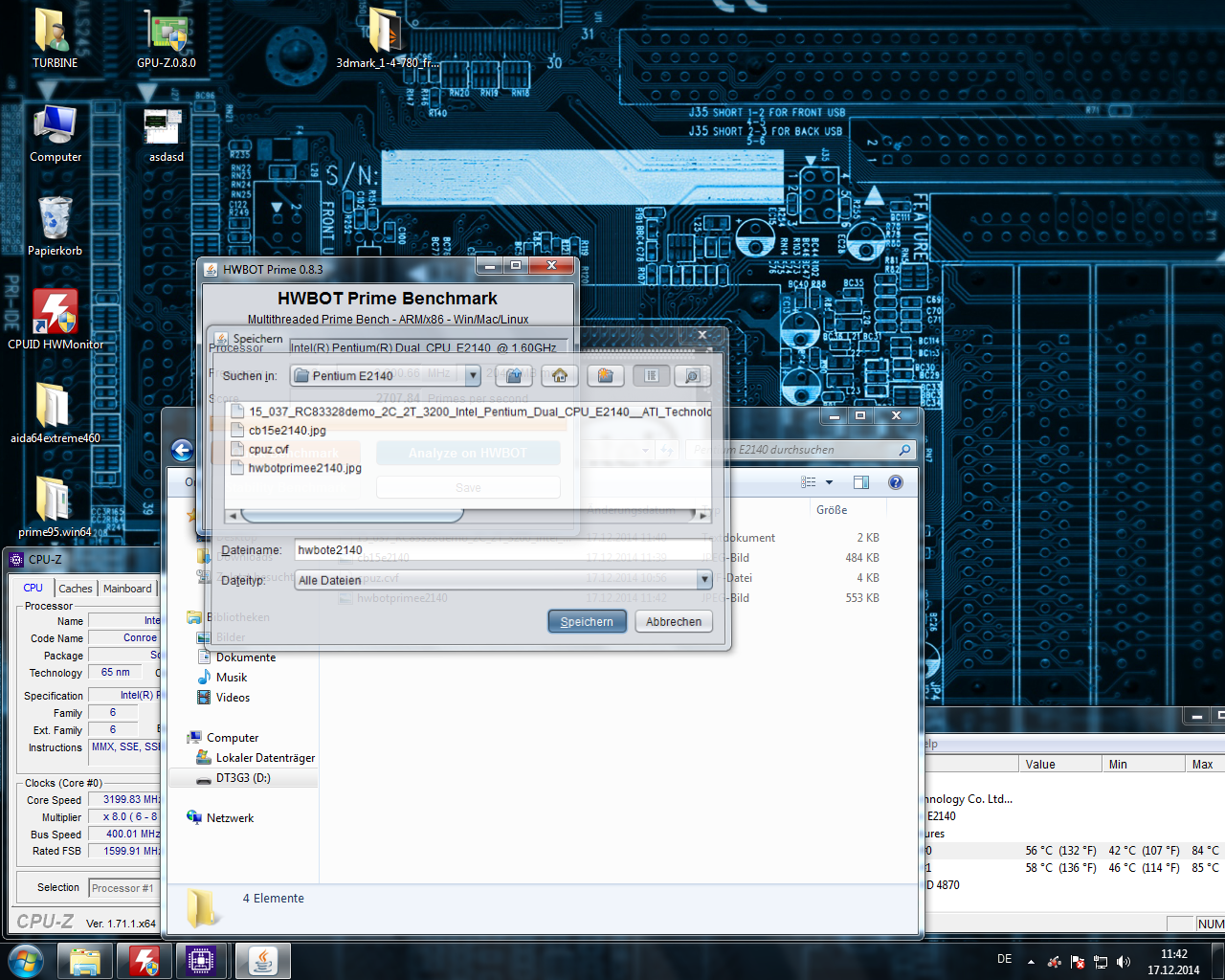Click the Value column header in HWMonitor

click(1058, 764)
